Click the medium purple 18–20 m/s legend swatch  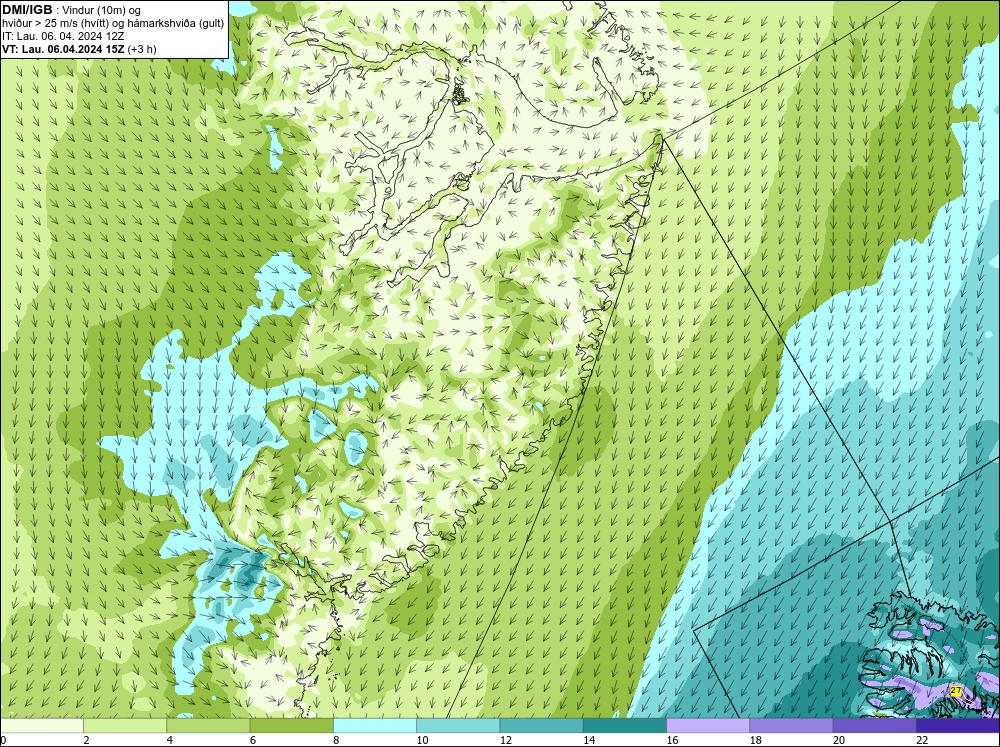tap(791, 726)
